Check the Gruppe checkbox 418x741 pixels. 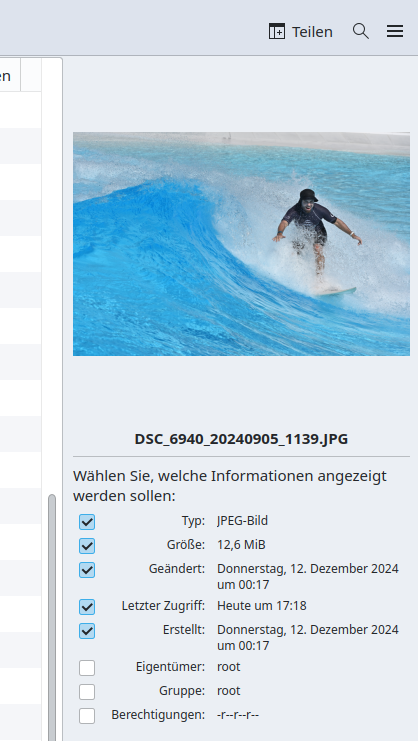point(87,692)
